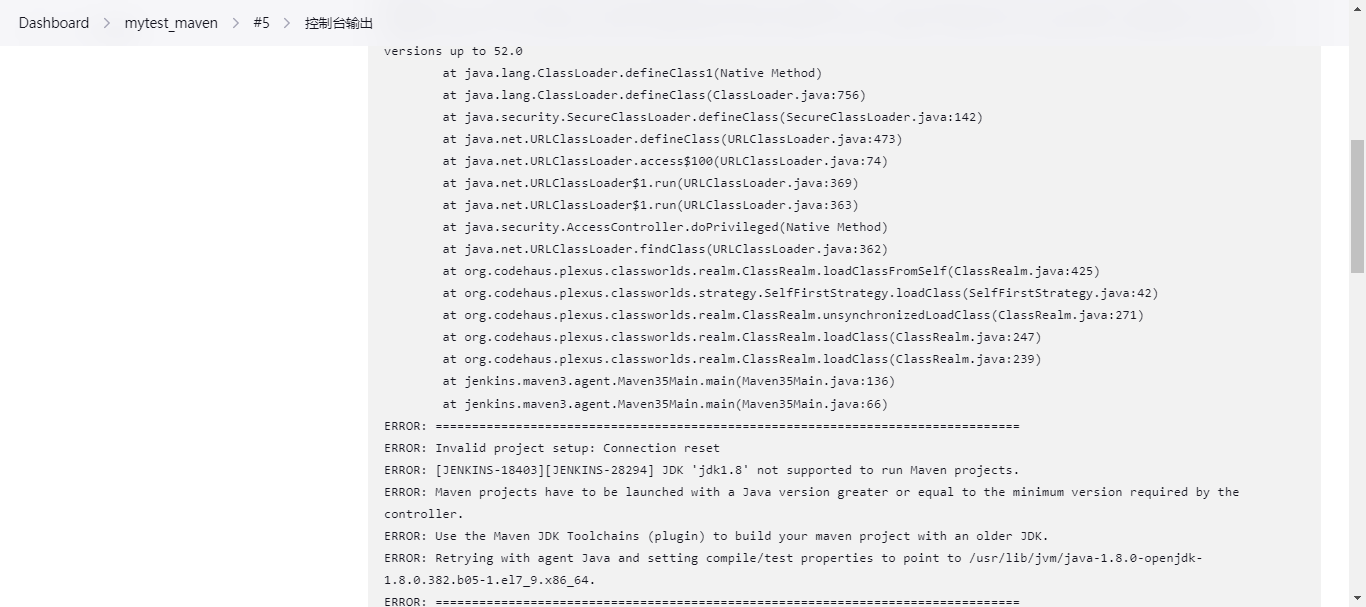This screenshot has height=607, width=1366.
Task: Click the scrollbar track below the thumb
Action: tap(1357, 450)
